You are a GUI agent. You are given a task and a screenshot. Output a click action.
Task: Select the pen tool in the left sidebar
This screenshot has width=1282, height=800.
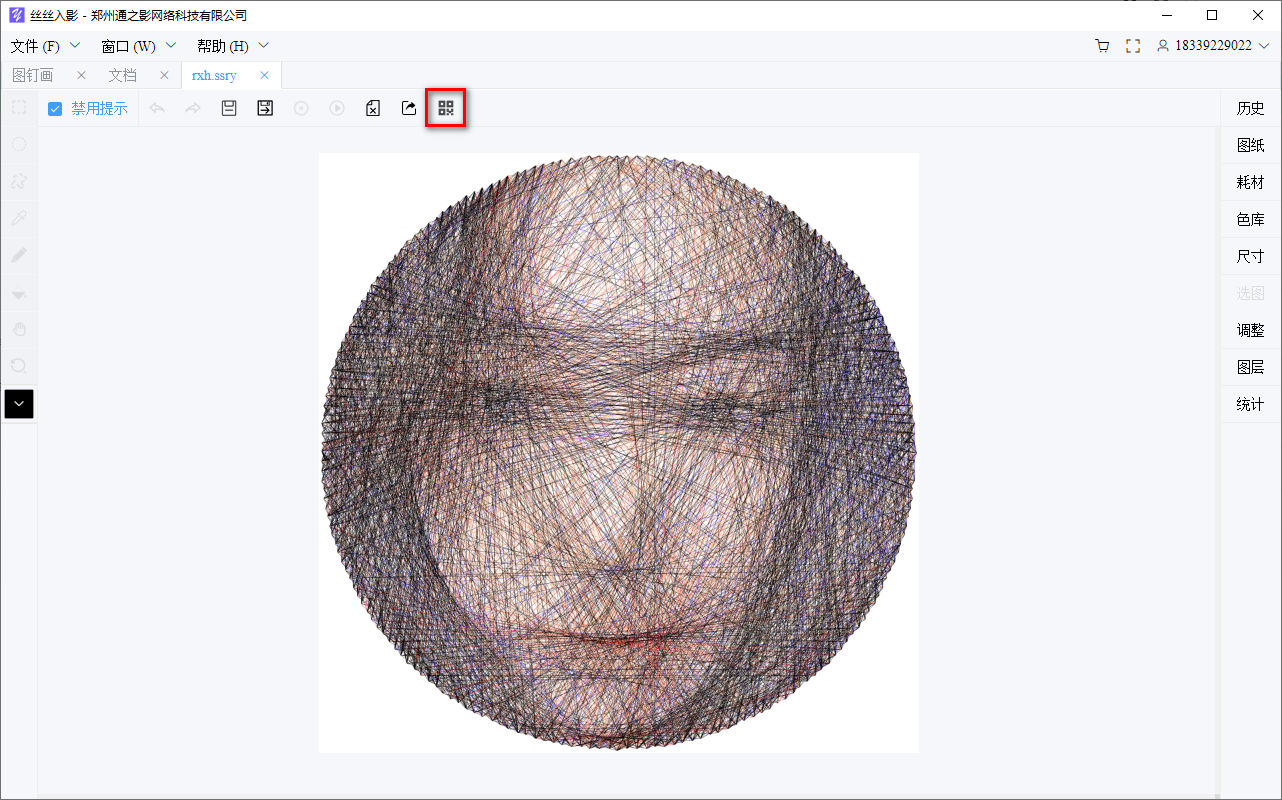pos(18,255)
